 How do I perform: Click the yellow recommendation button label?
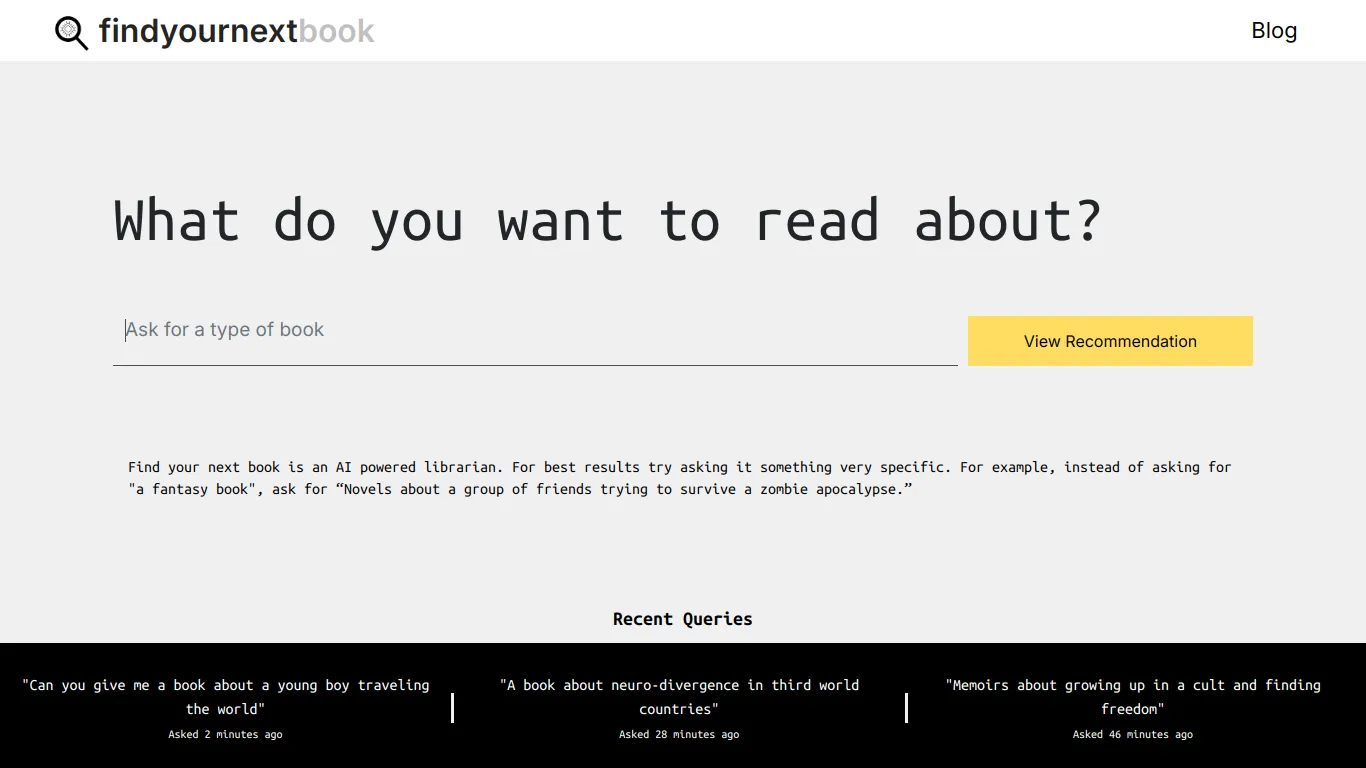click(1110, 341)
